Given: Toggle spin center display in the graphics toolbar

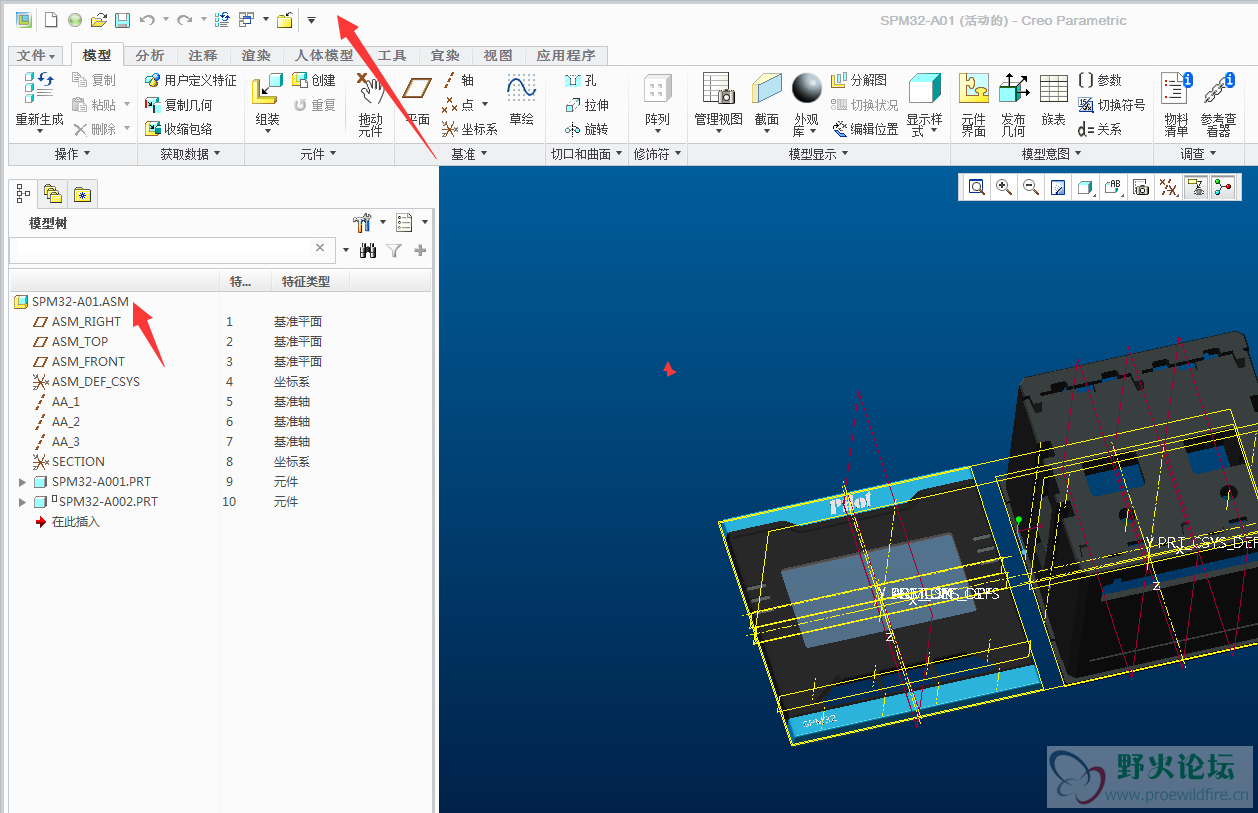Looking at the screenshot, I should pyautogui.click(x=1222, y=187).
